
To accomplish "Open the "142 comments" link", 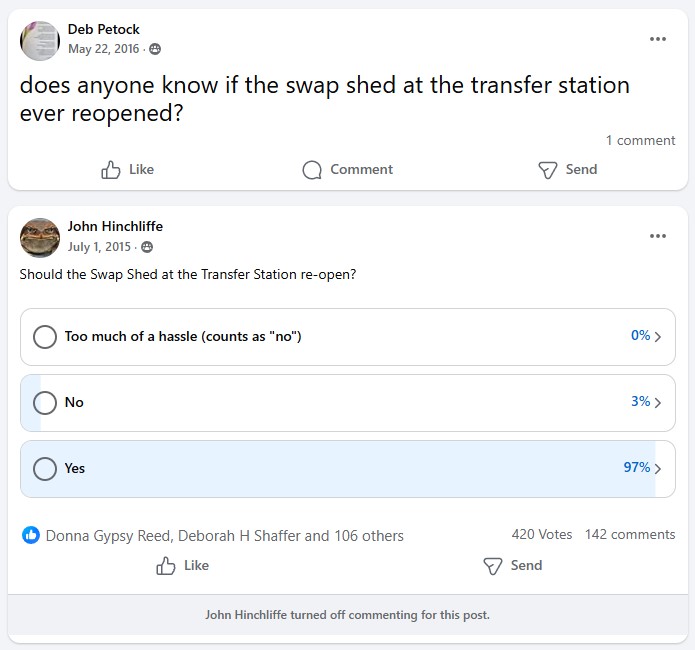I will click(x=629, y=534).
